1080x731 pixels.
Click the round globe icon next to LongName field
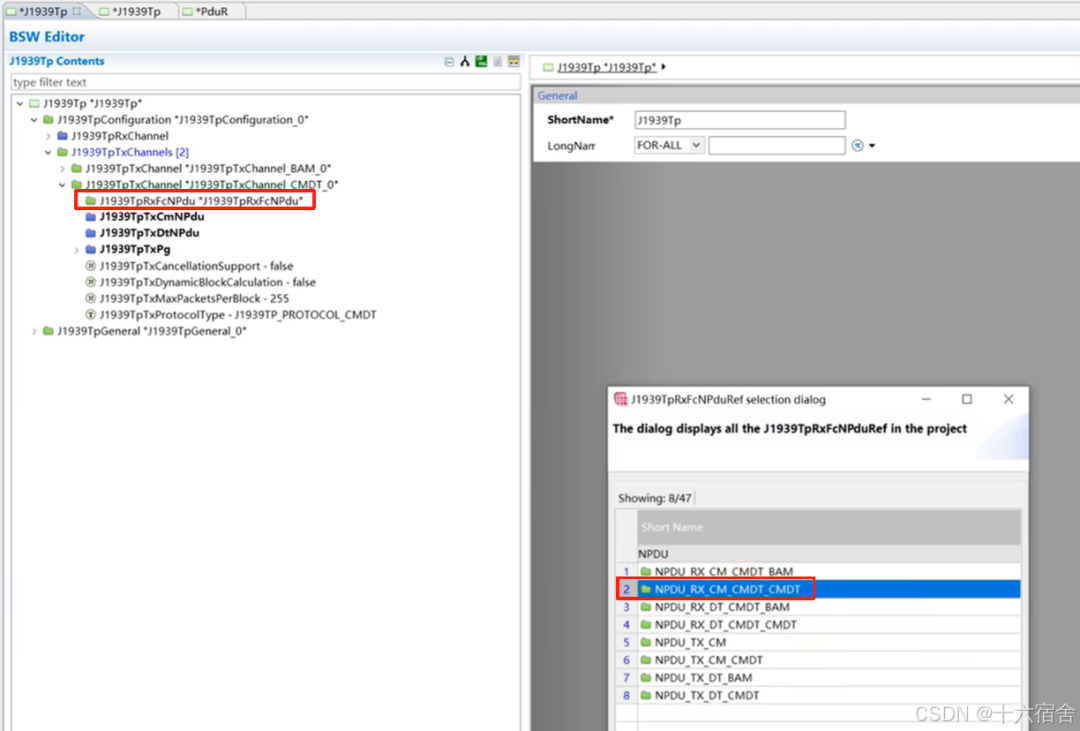coord(857,145)
